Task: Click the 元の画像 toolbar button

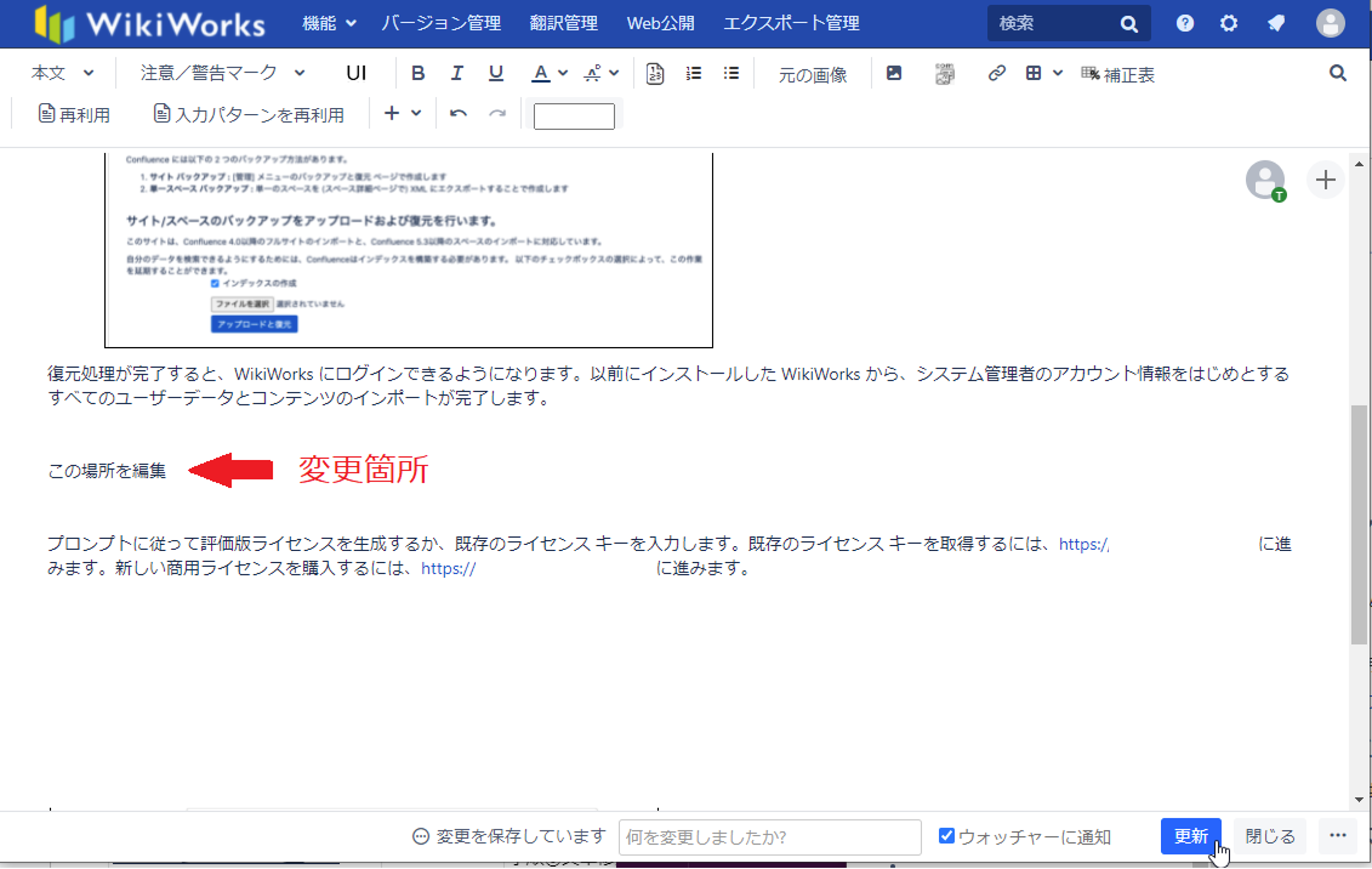Action: click(812, 74)
